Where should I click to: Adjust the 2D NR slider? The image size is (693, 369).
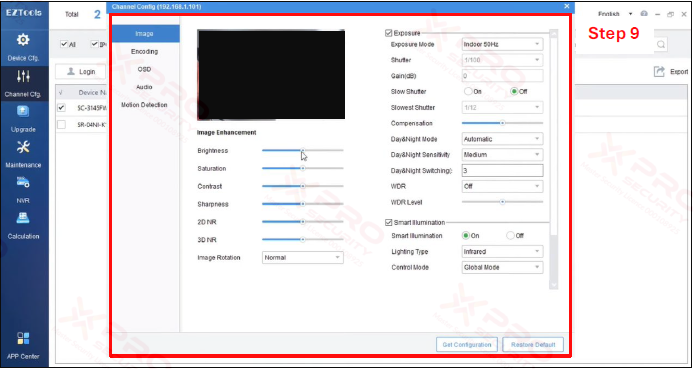click(x=303, y=221)
